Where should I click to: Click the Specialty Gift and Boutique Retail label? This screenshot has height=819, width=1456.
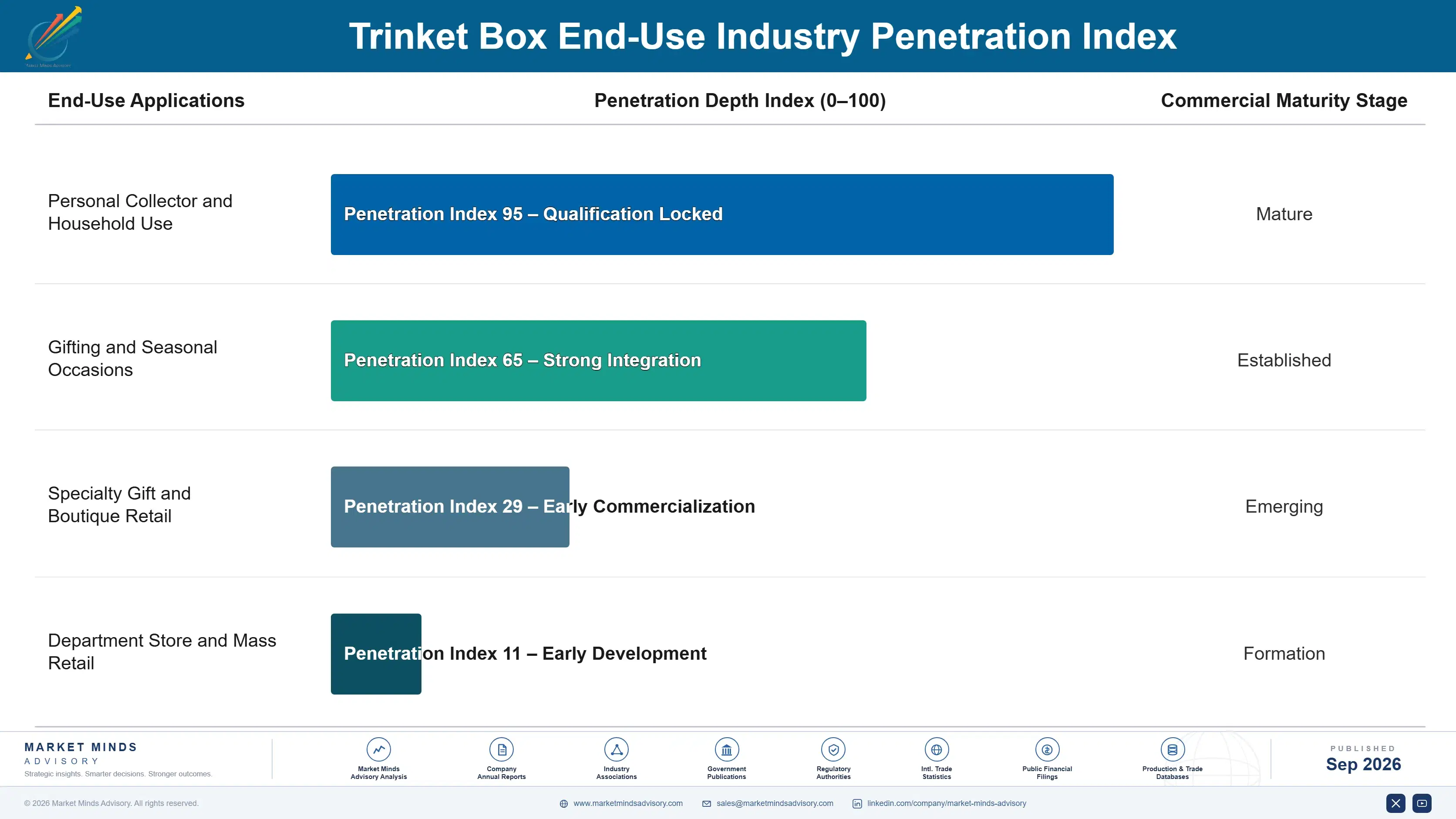tap(119, 504)
